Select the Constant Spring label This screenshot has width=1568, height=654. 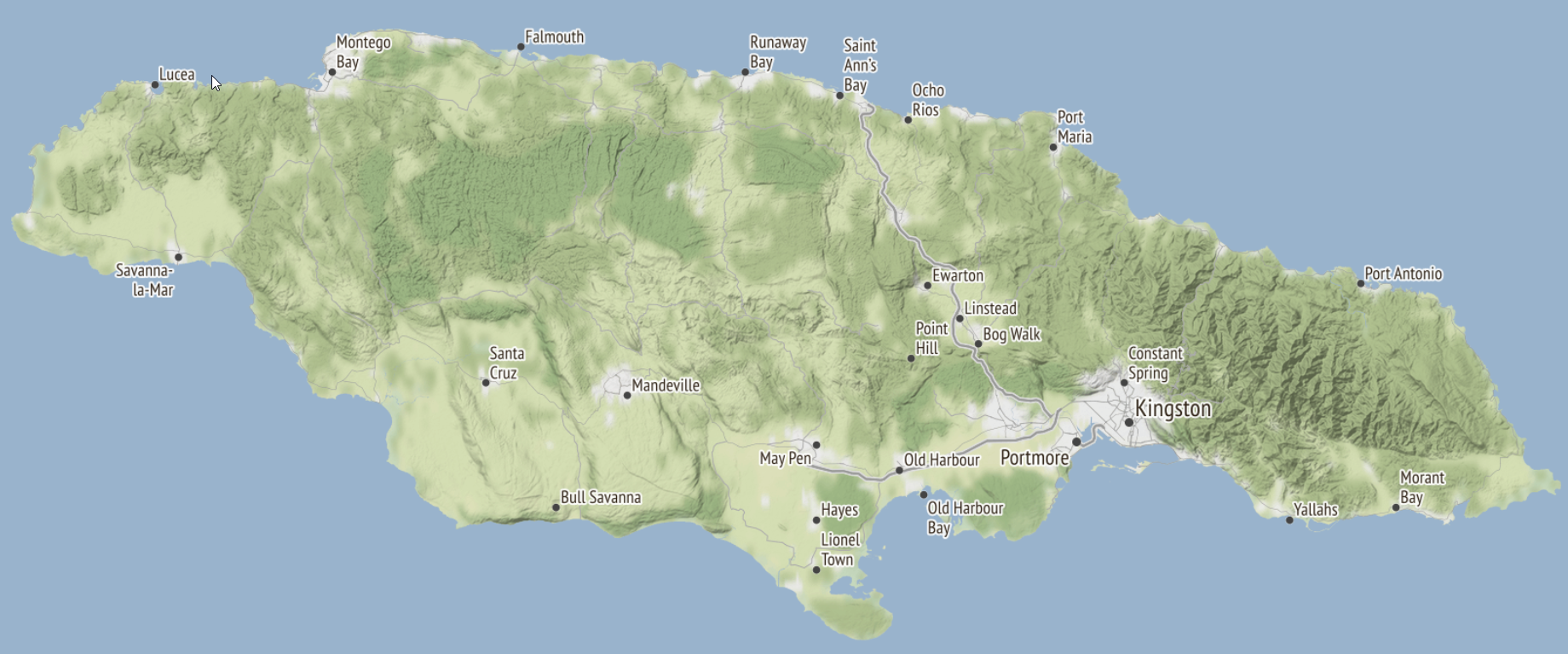click(1155, 363)
